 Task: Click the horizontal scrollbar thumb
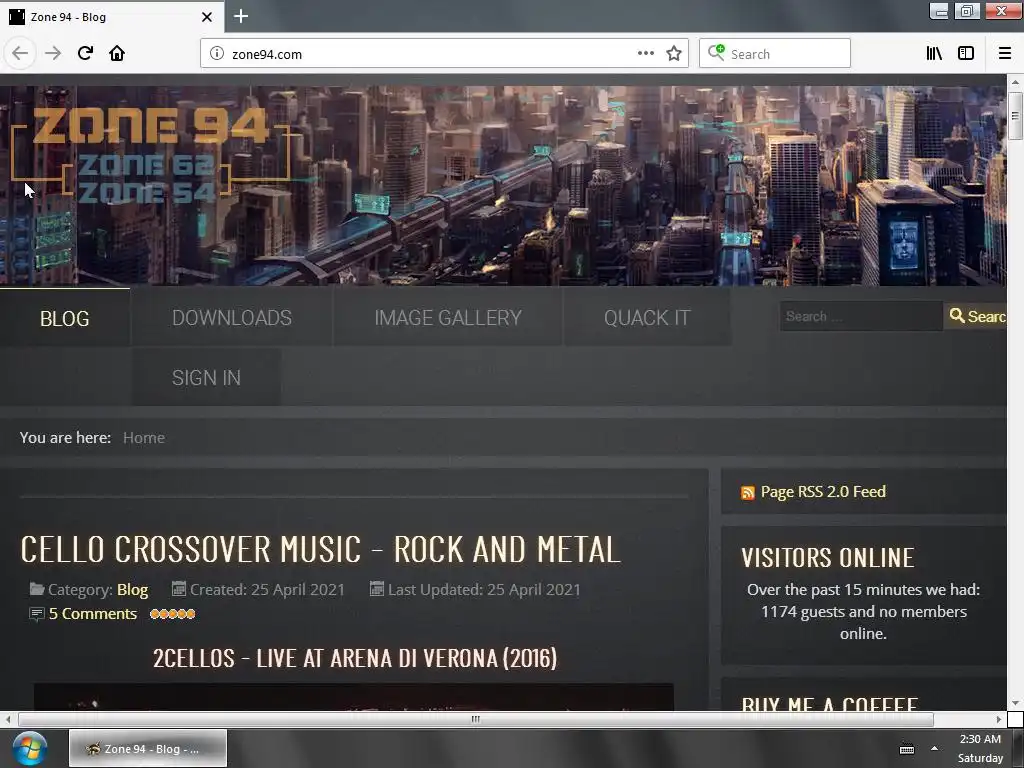tap(475, 719)
